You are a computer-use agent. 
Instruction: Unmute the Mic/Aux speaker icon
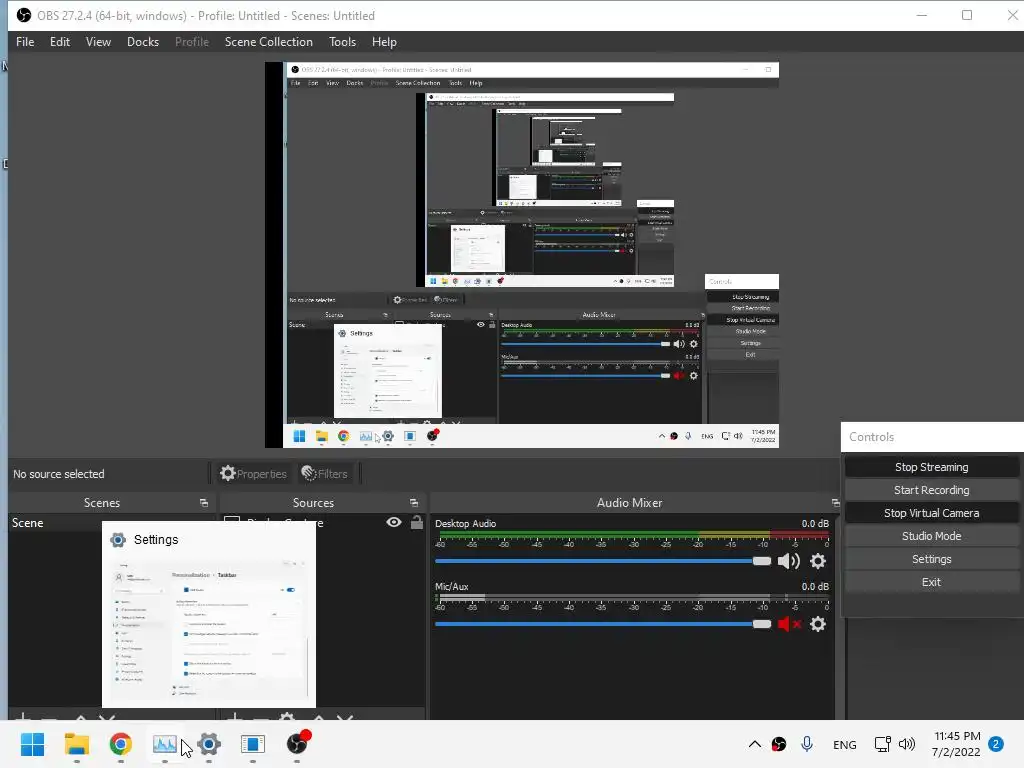coord(788,624)
